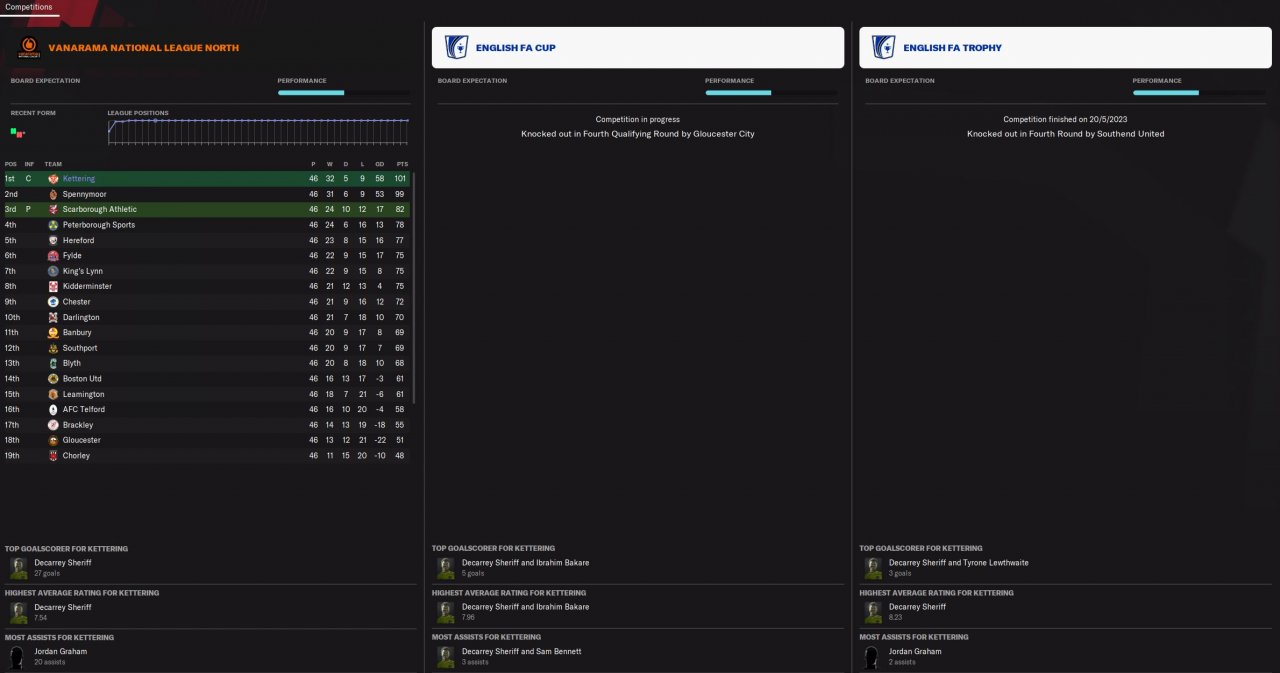Click the Peterborough Sports club badge
The width and height of the screenshot is (1280, 673).
pyautogui.click(x=53, y=225)
